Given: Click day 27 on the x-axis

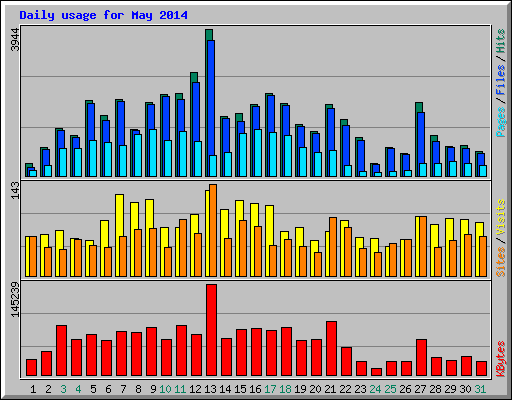Looking at the screenshot, I should (420, 389).
